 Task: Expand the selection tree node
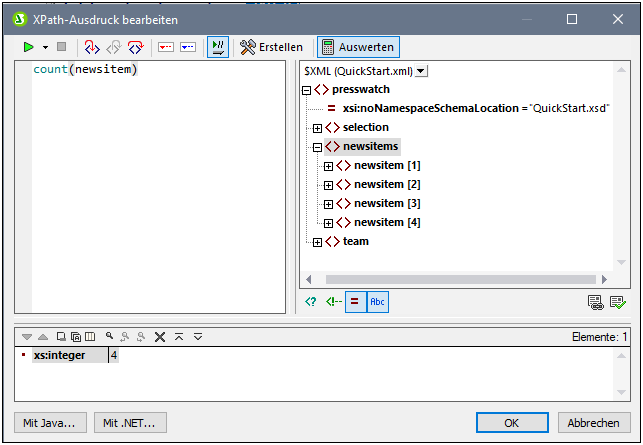317,128
